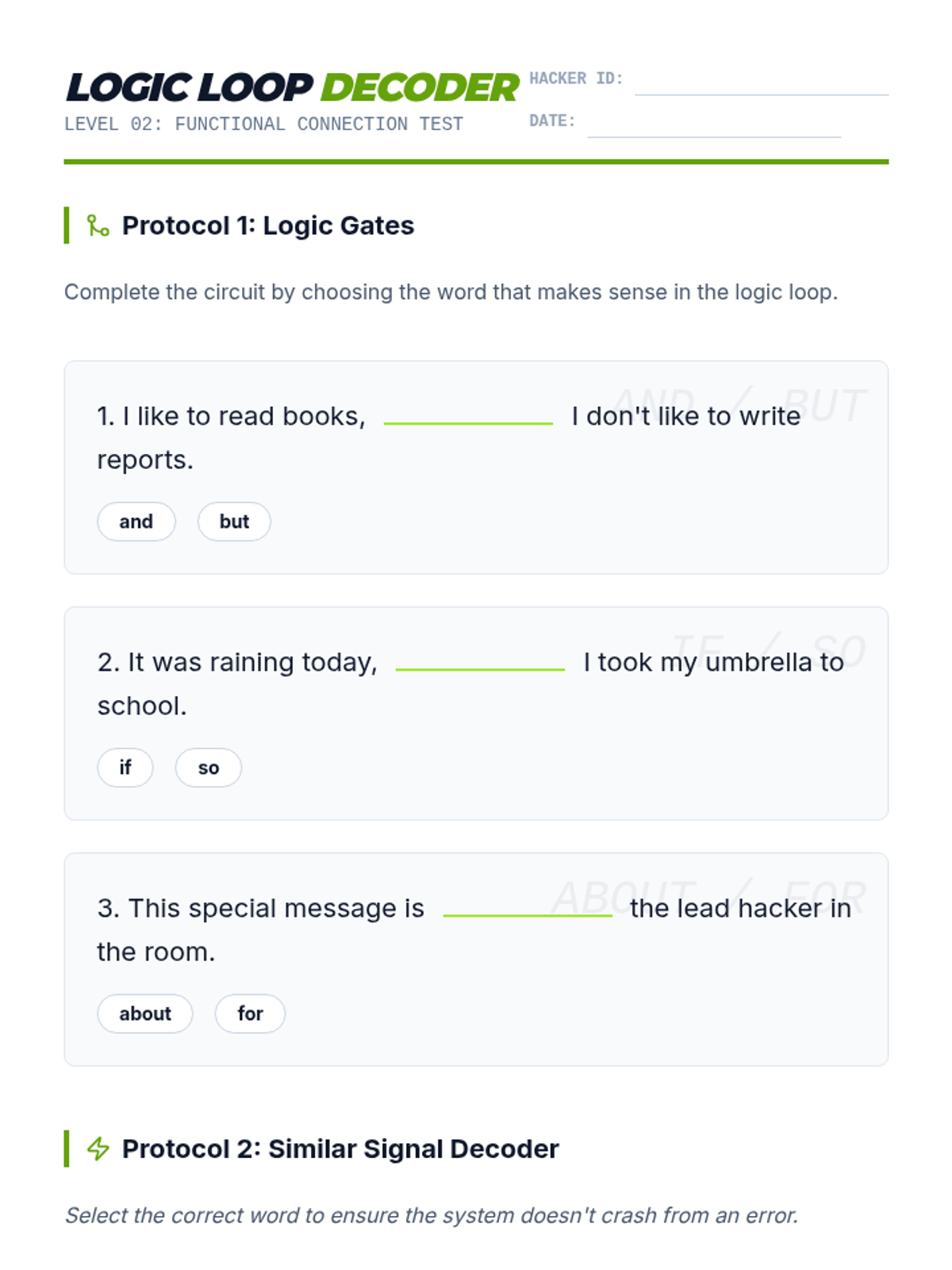Image resolution: width=952 pixels, height=1270 pixels.
Task: Click the lightning bolt icon beside Protocol 2
Action: (x=98, y=1149)
